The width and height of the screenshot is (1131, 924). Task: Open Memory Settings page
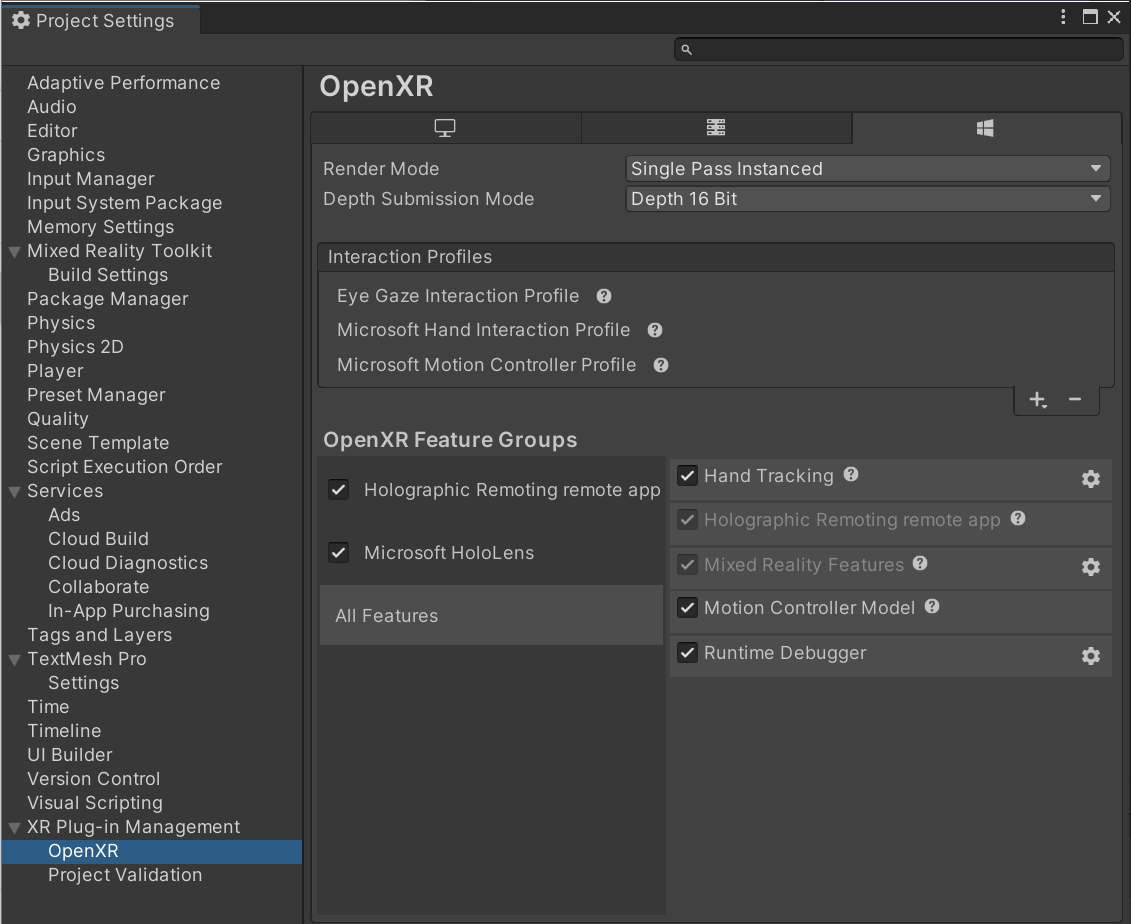[101, 226]
